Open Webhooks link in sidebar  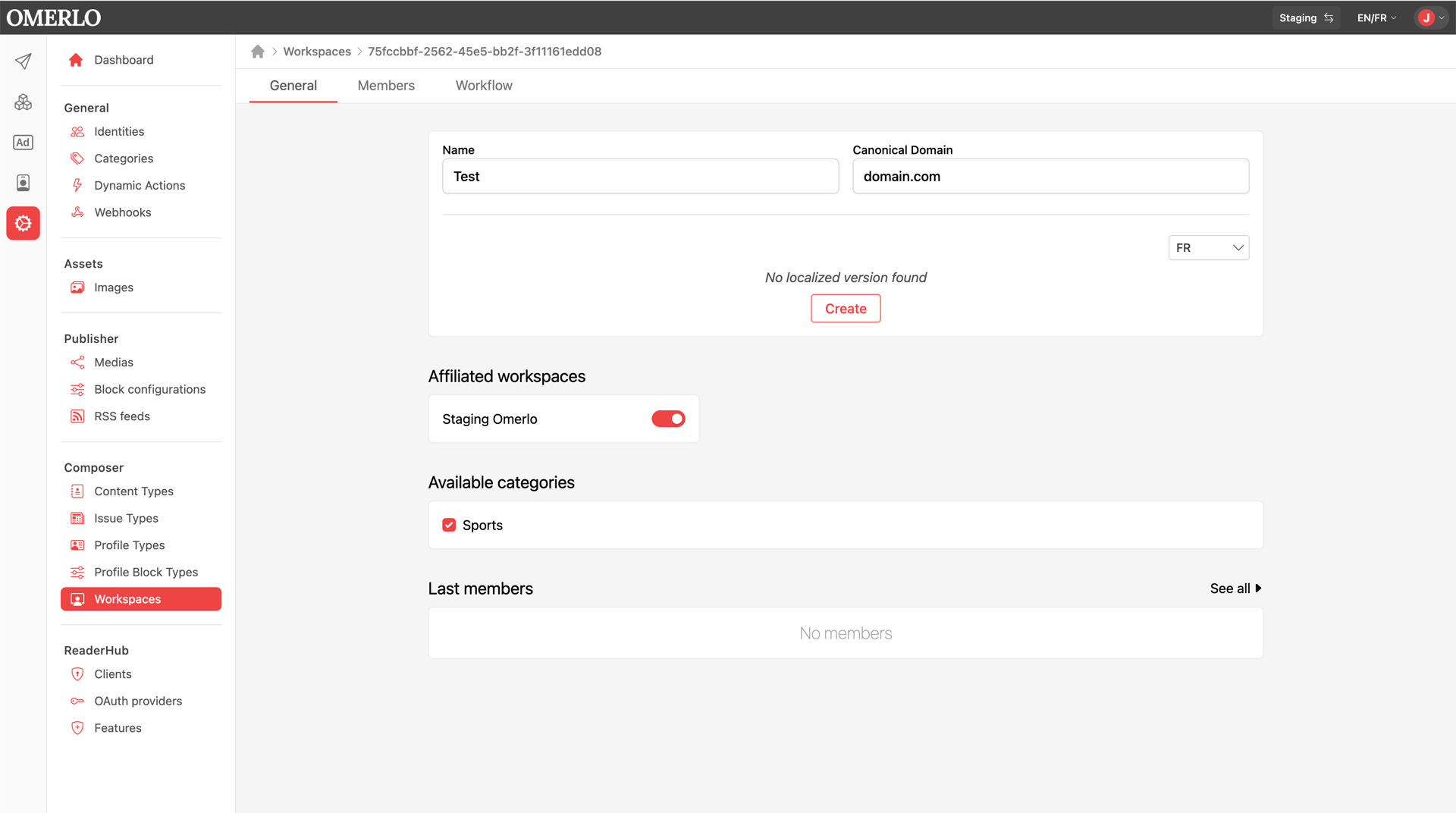(x=141, y=212)
